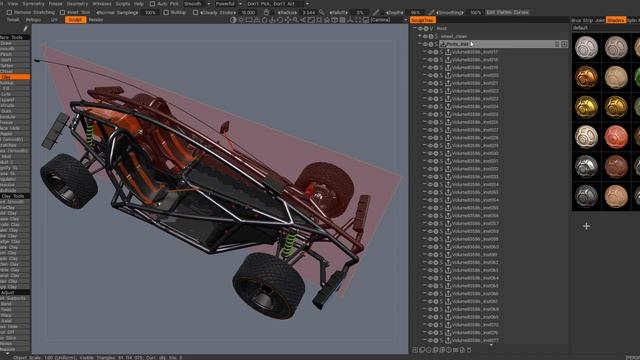
Task: Click the icon before Smoothing label
Action: pos(431,13)
